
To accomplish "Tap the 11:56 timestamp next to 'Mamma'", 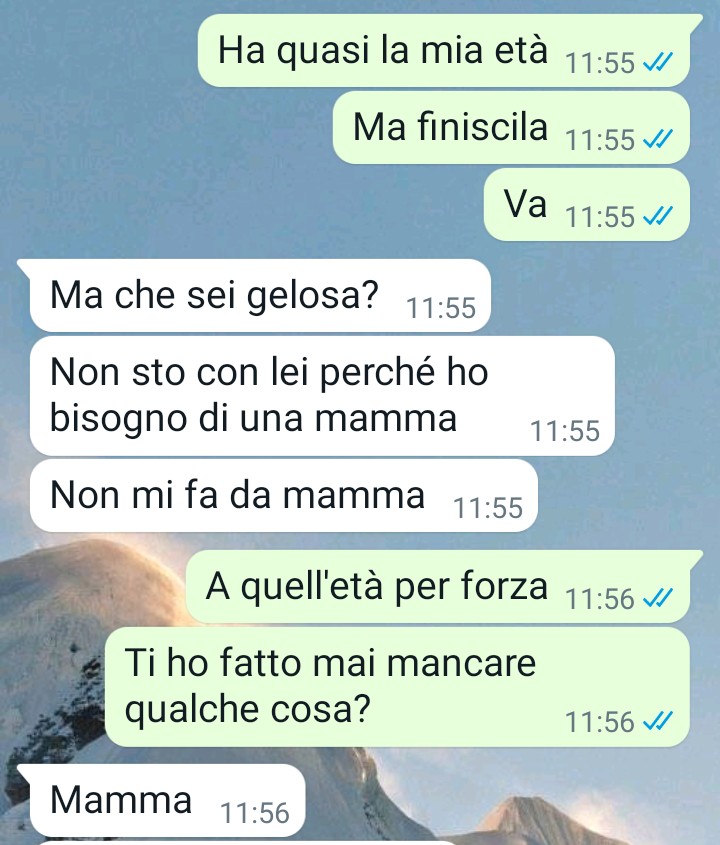I will [255, 813].
